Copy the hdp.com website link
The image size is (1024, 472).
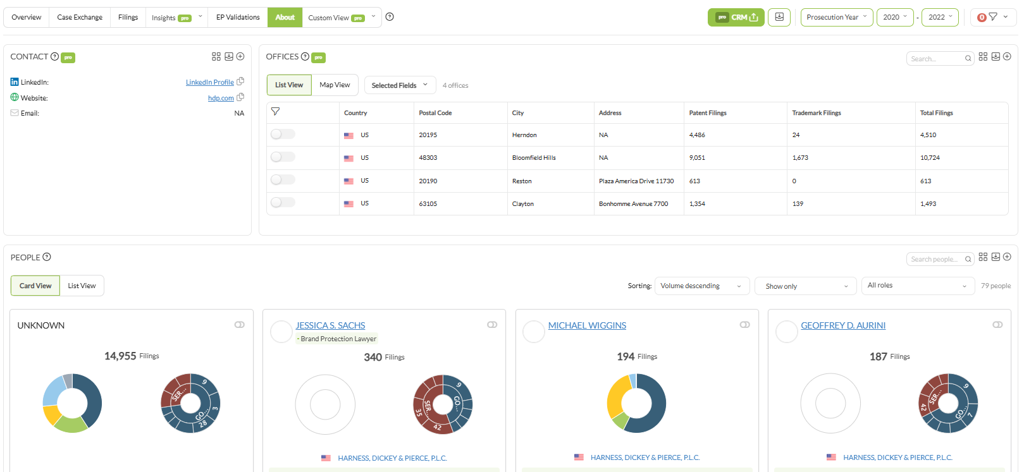tap(240, 97)
